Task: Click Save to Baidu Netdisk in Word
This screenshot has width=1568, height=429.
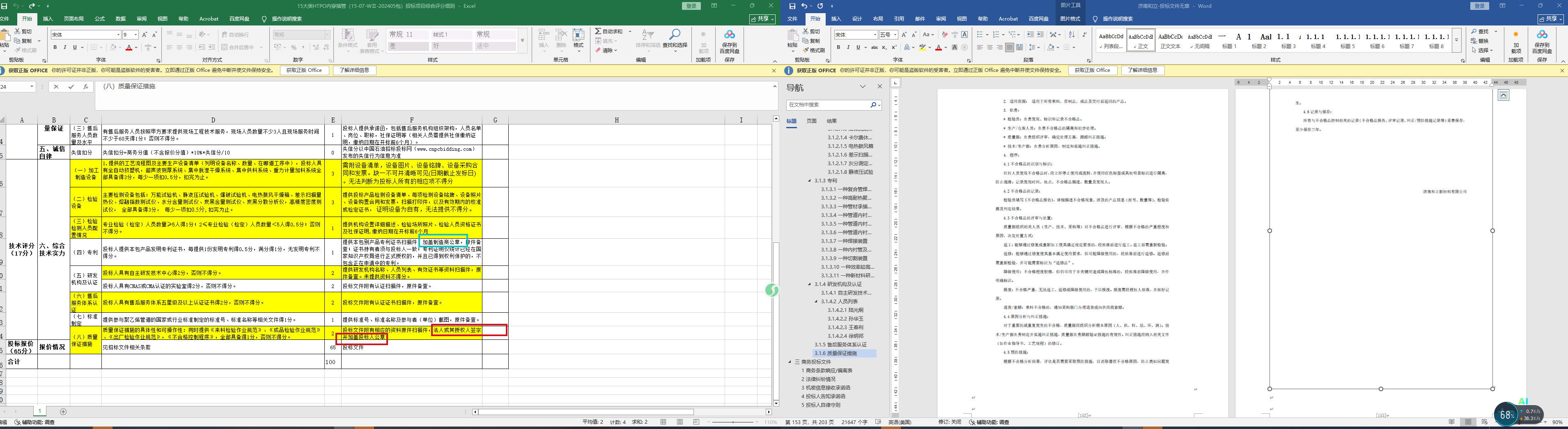Action: tap(1542, 40)
